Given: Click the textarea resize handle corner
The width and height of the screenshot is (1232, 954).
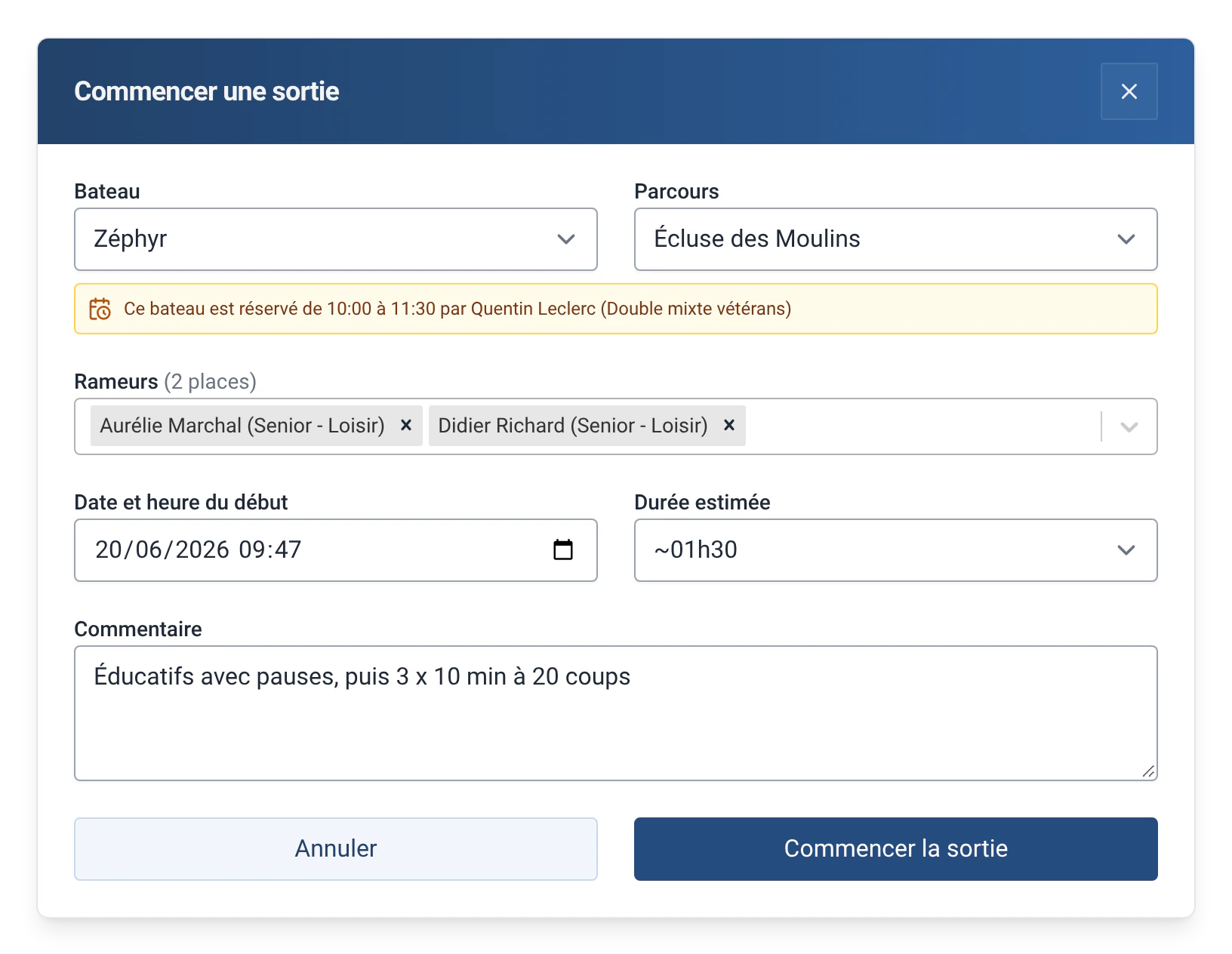Looking at the screenshot, I should 1148,771.
